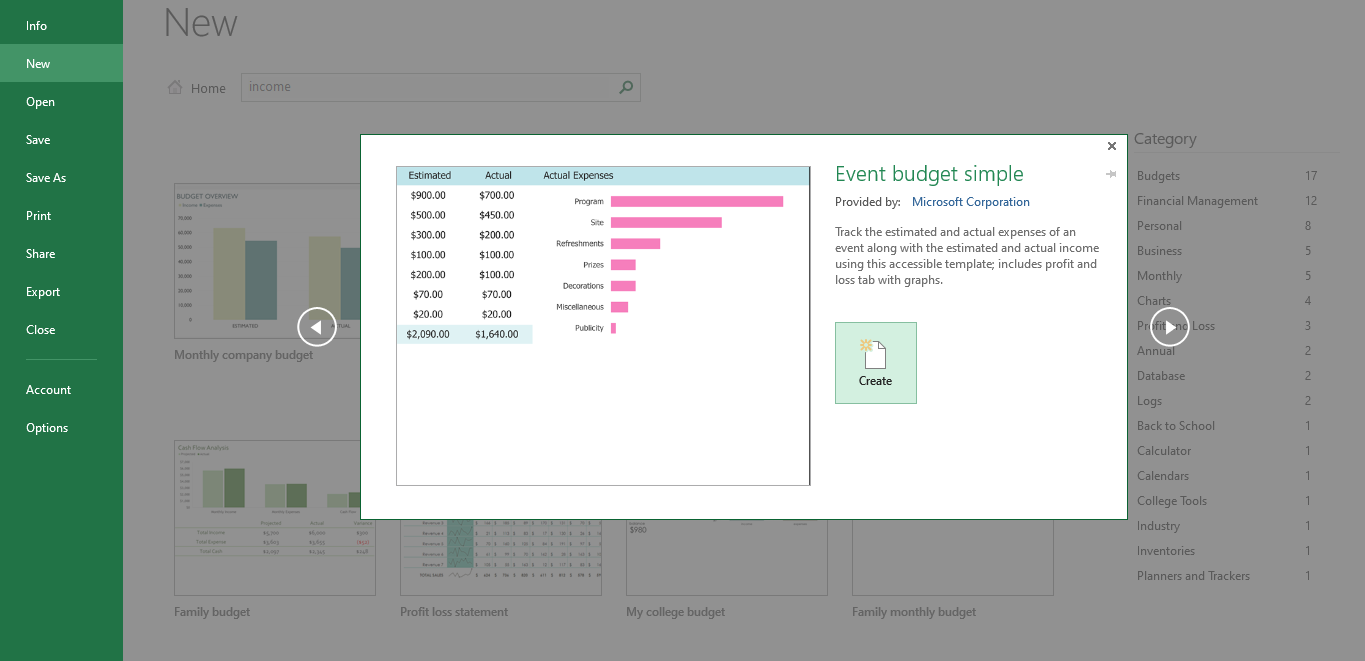
Task: Go to the Account page
Action: coord(49,390)
